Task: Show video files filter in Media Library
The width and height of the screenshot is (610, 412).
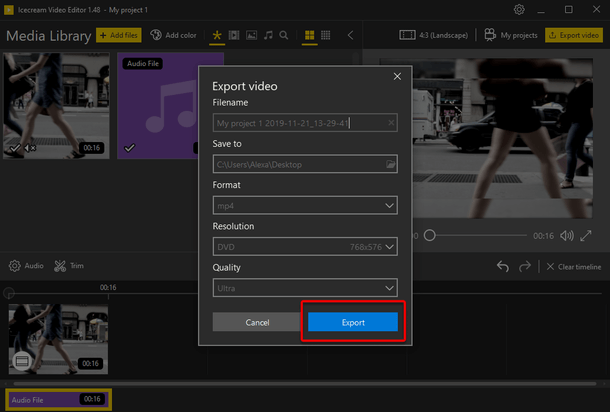Action: 234,35
